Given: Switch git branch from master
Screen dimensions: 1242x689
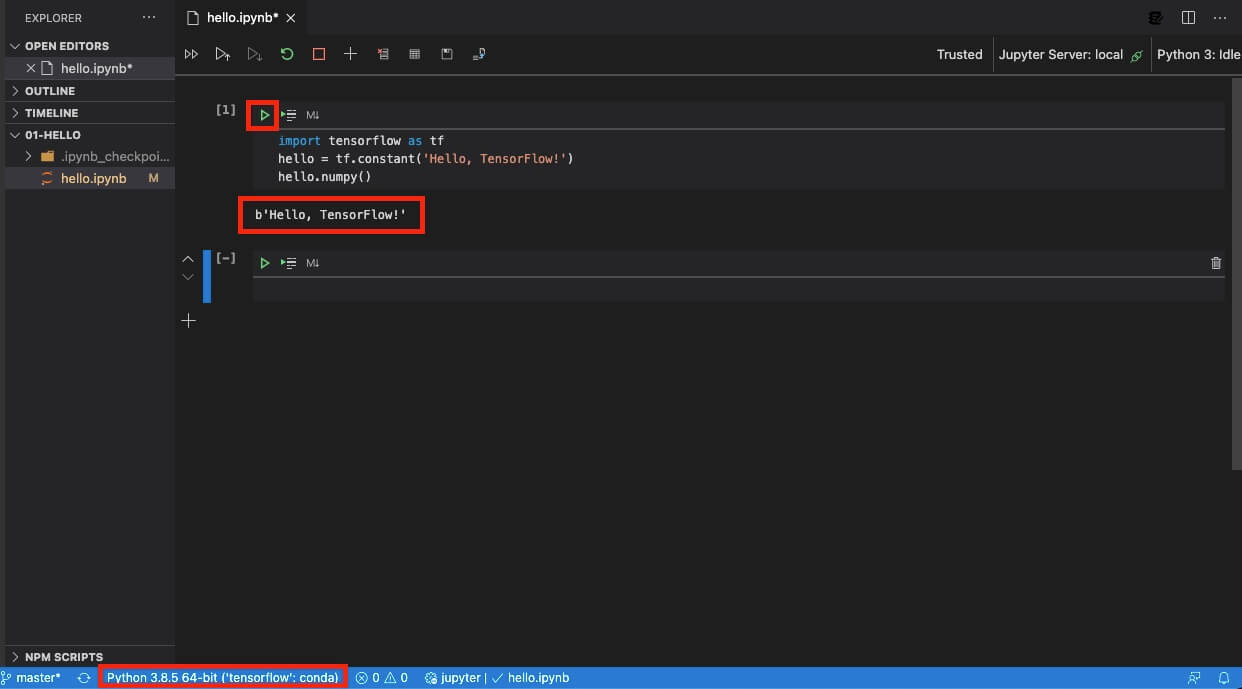Looking at the screenshot, I should [32, 678].
